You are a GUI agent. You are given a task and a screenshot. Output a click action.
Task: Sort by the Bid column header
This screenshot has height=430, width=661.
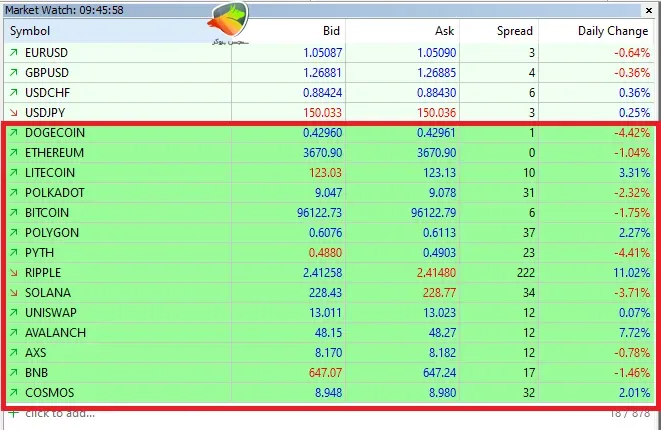click(288, 31)
